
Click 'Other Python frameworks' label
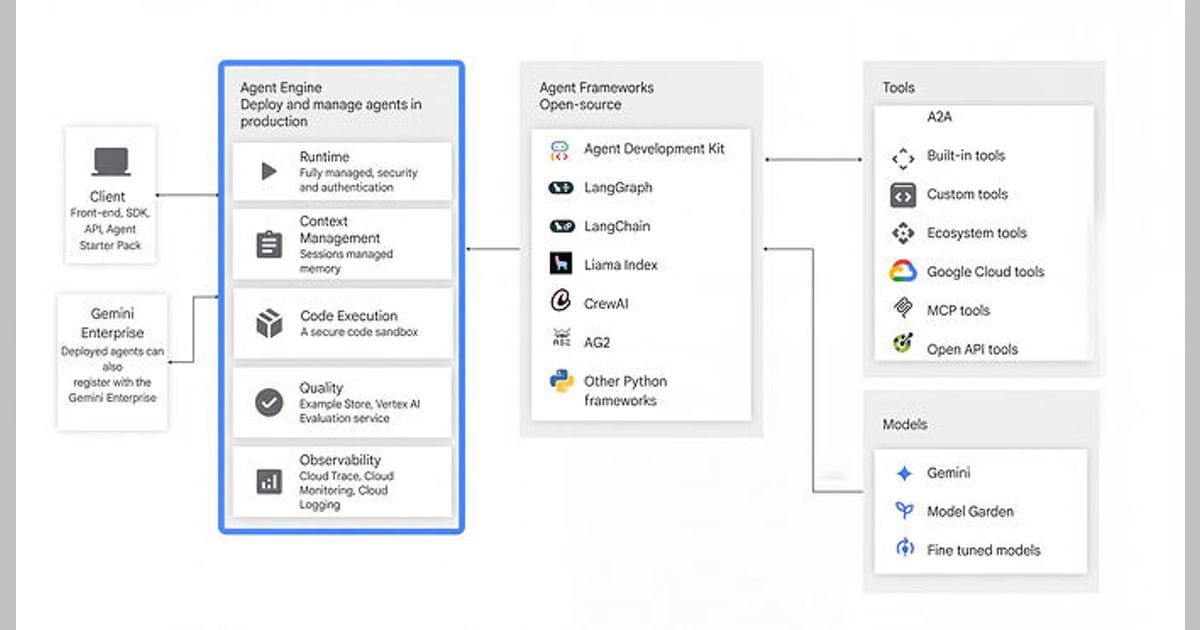point(625,390)
